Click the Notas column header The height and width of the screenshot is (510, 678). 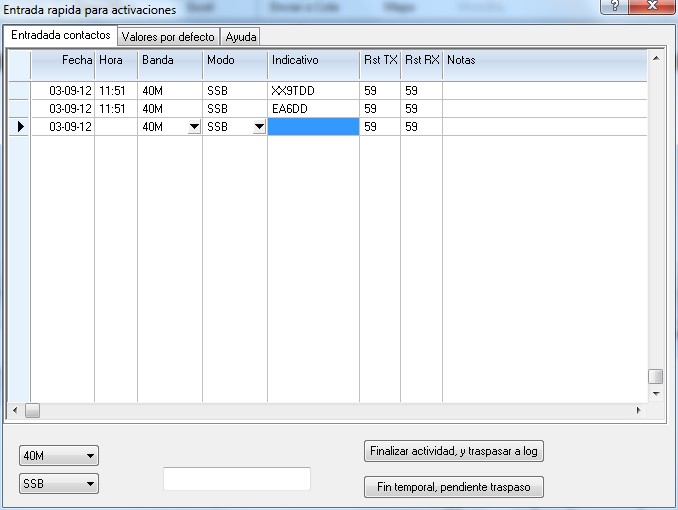coord(545,61)
